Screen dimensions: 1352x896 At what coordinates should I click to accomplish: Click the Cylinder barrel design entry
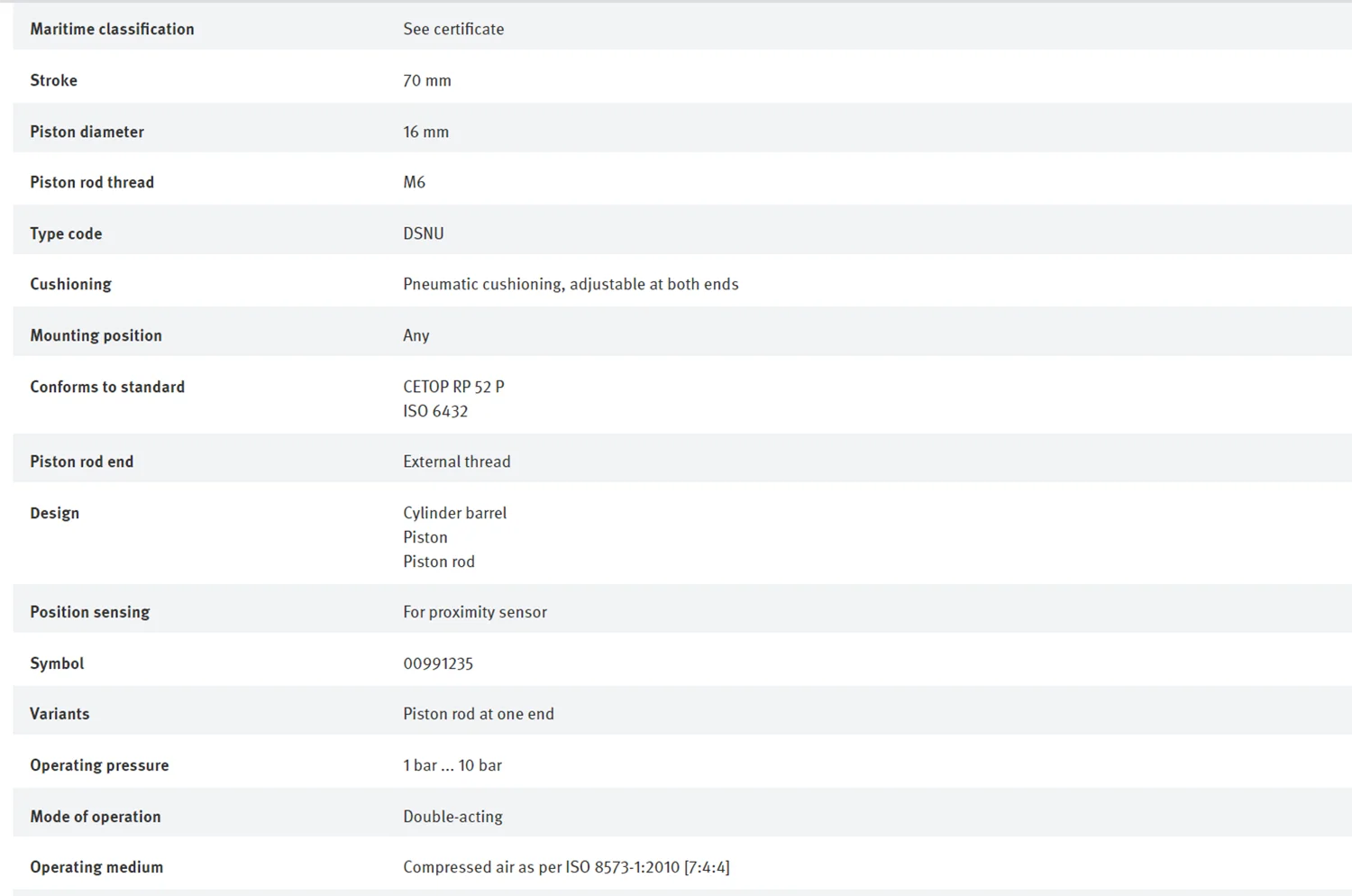[455, 513]
